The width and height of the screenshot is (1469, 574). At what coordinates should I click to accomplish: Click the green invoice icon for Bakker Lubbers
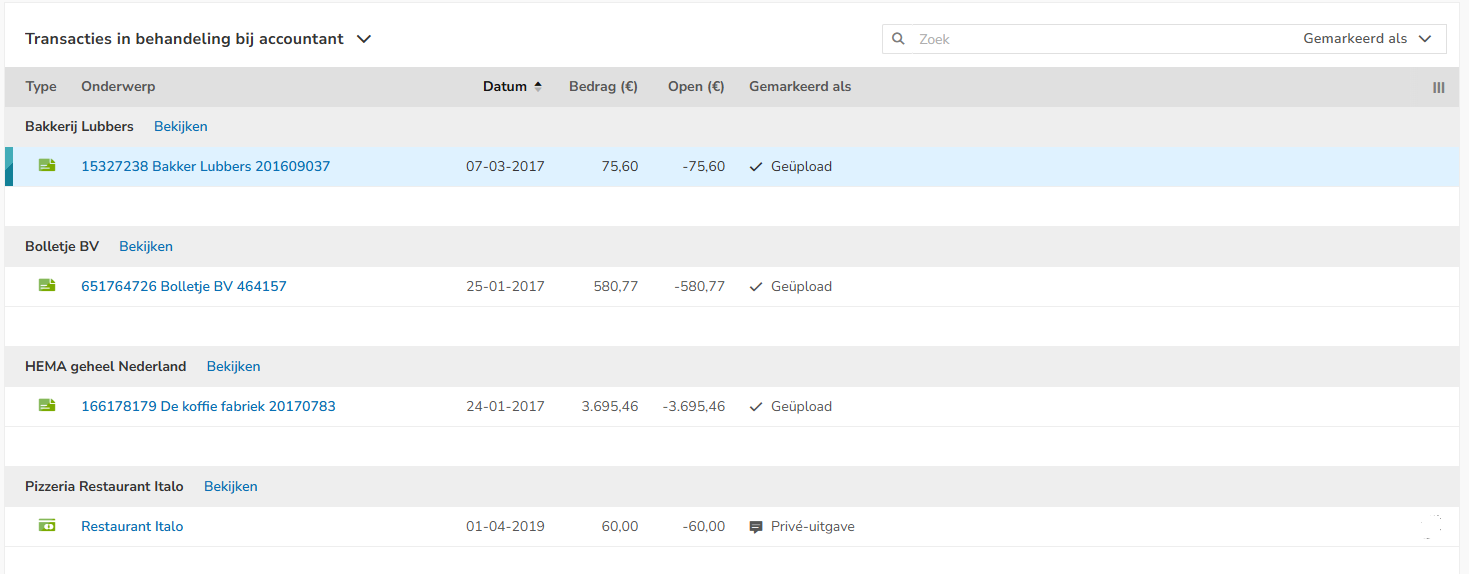pyautogui.click(x=47, y=166)
